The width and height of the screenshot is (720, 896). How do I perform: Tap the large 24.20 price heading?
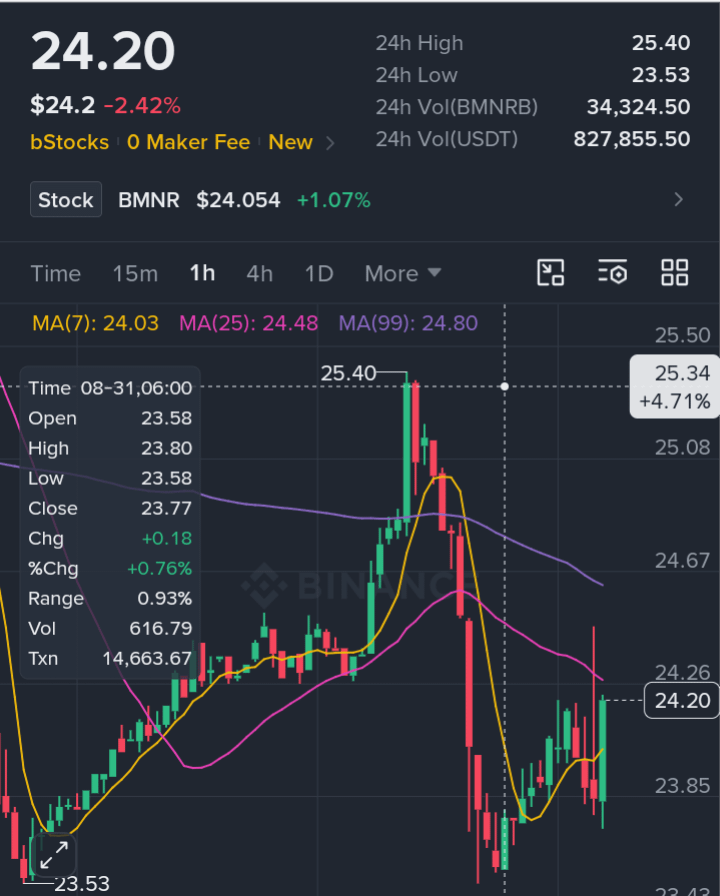[x=103, y=51]
